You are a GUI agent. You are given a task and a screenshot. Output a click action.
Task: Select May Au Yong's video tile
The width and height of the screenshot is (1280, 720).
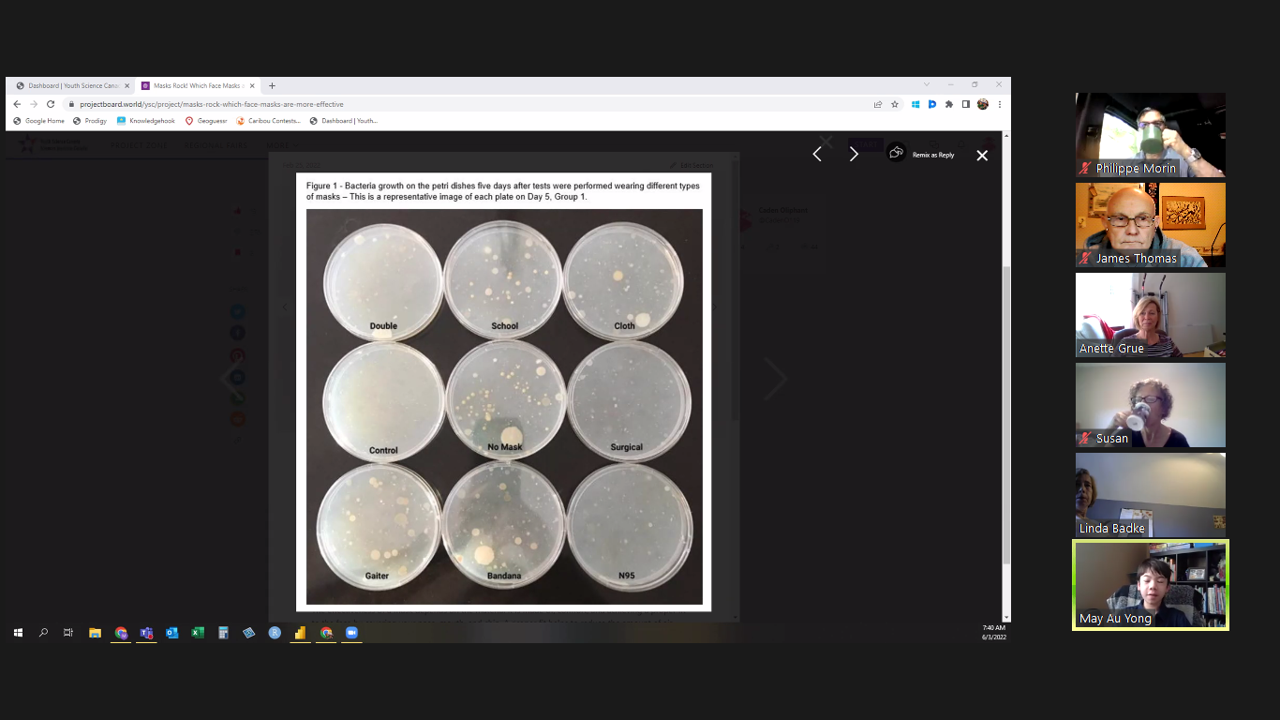point(1150,585)
